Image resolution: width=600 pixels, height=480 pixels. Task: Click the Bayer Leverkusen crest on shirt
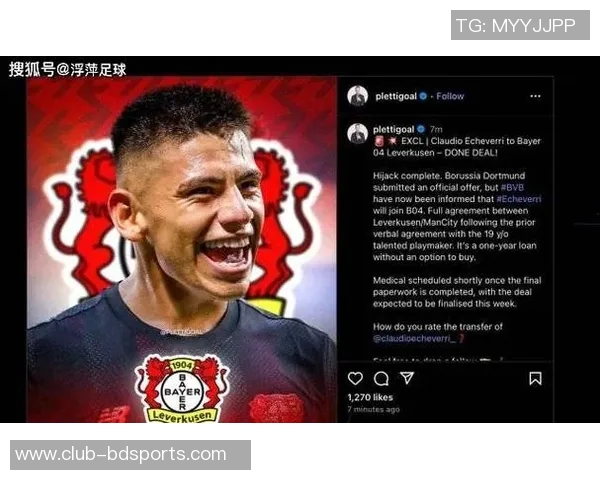point(183,389)
